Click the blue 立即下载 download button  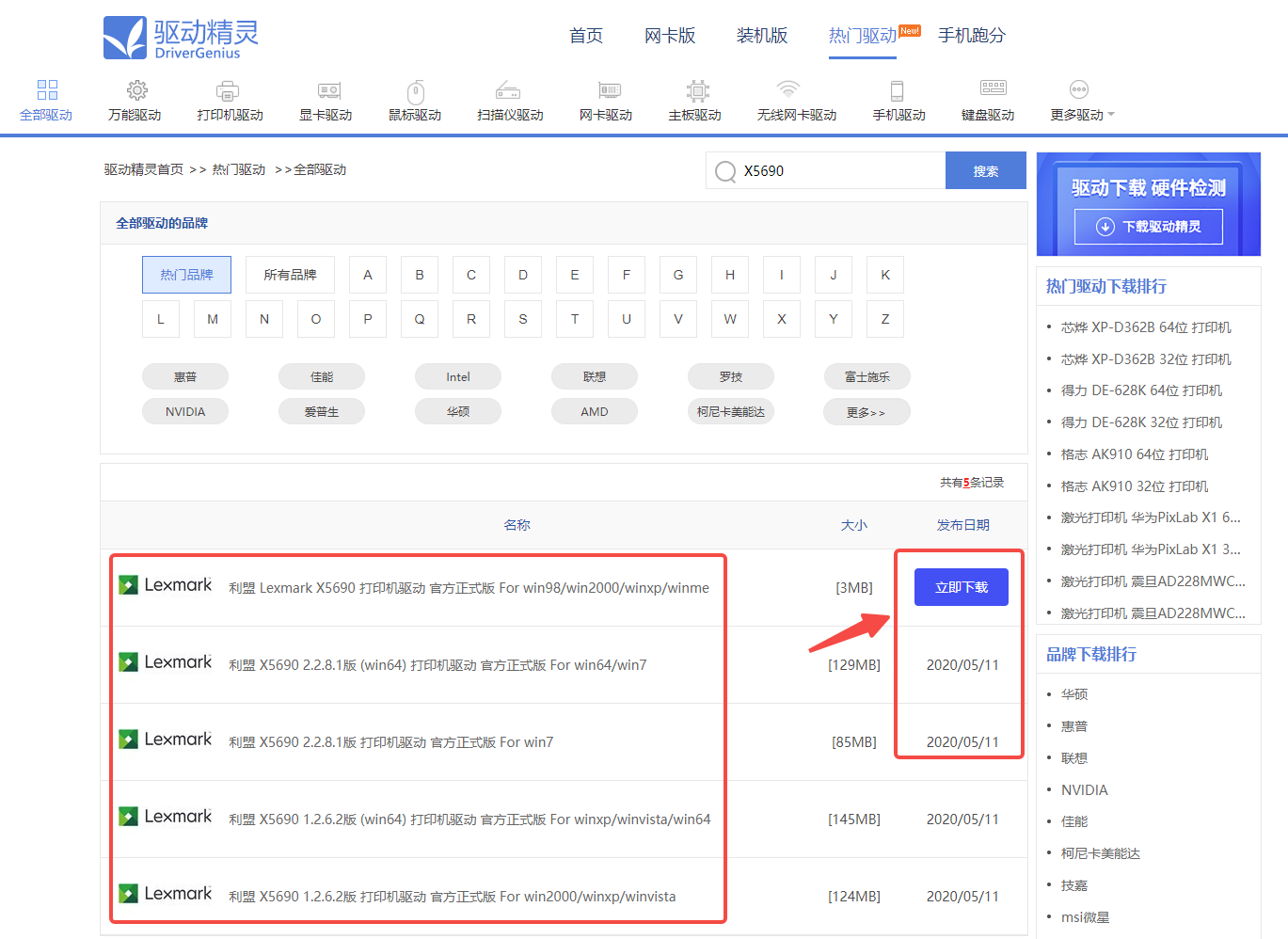pos(961,587)
